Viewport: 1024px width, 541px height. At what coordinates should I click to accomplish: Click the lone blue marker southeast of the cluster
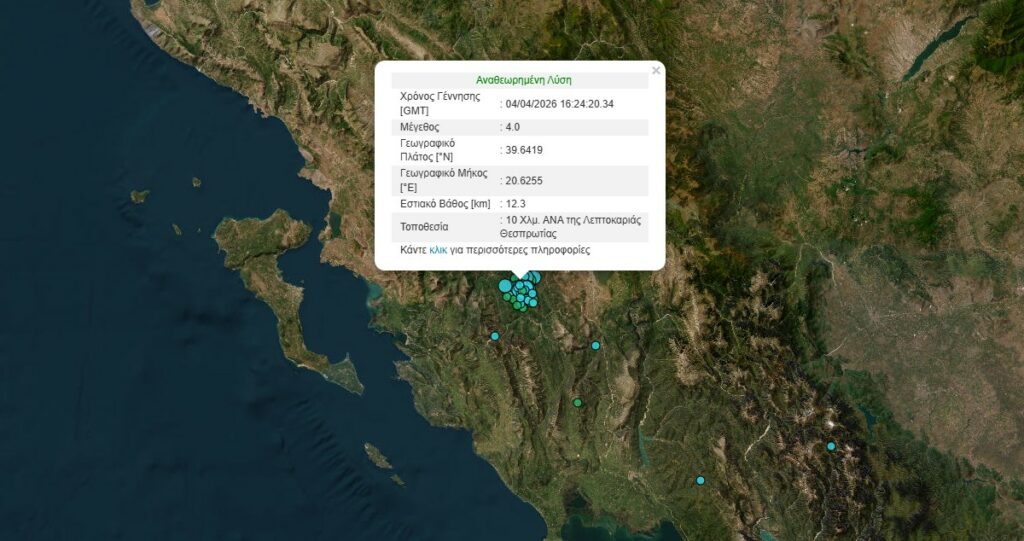point(596,345)
